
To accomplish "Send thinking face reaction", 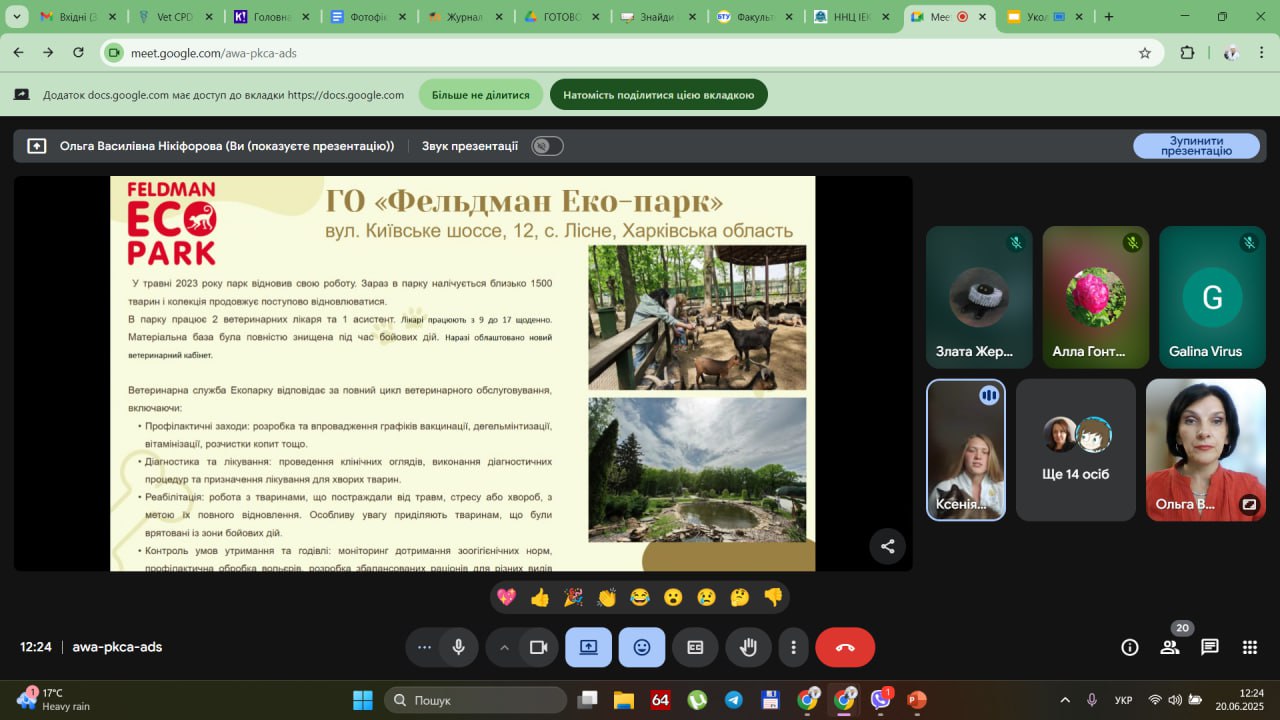I will (x=740, y=597).
